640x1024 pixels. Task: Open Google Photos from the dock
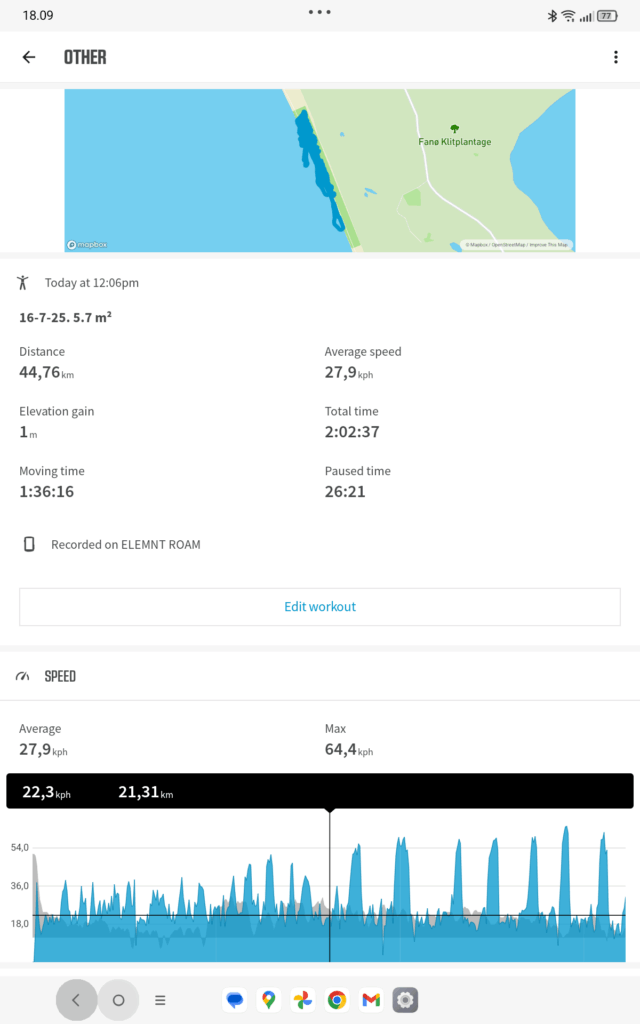tap(303, 1000)
